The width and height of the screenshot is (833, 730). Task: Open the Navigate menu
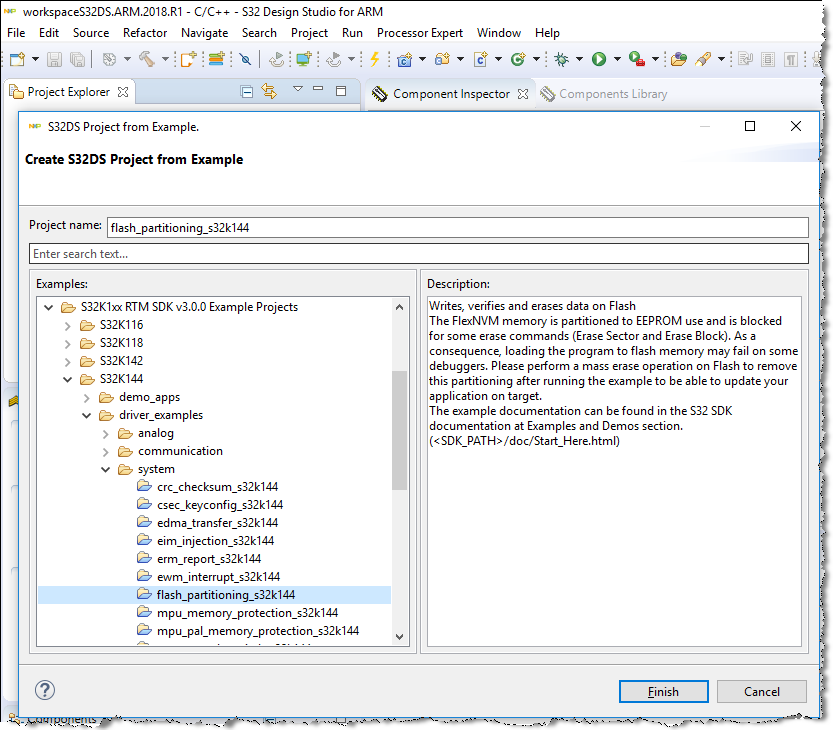(x=205, y=33)
